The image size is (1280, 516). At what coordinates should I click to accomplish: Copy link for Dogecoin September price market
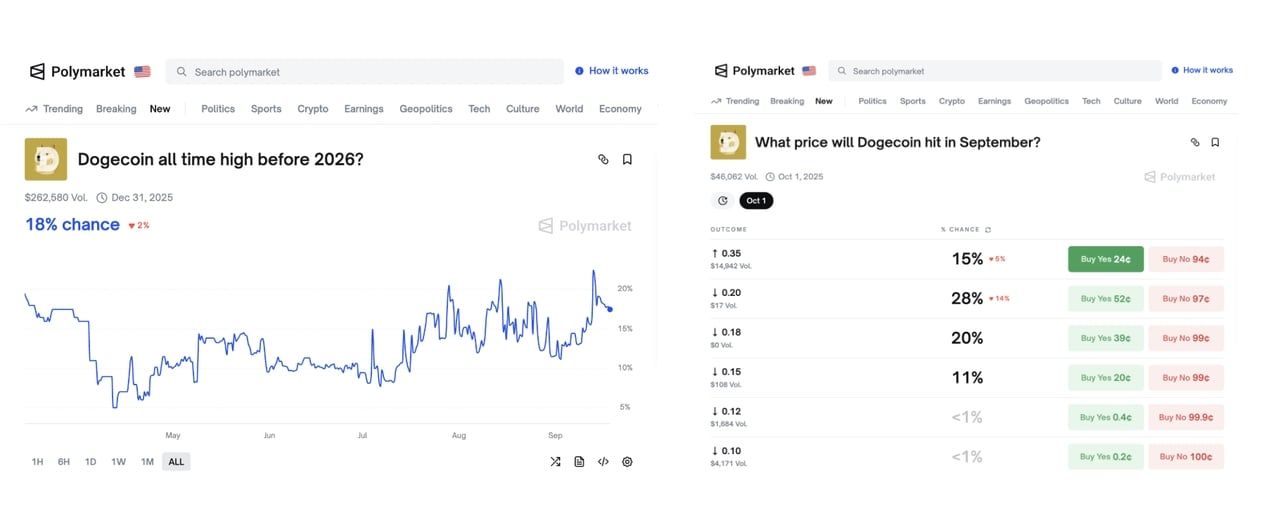[1195, 142]
